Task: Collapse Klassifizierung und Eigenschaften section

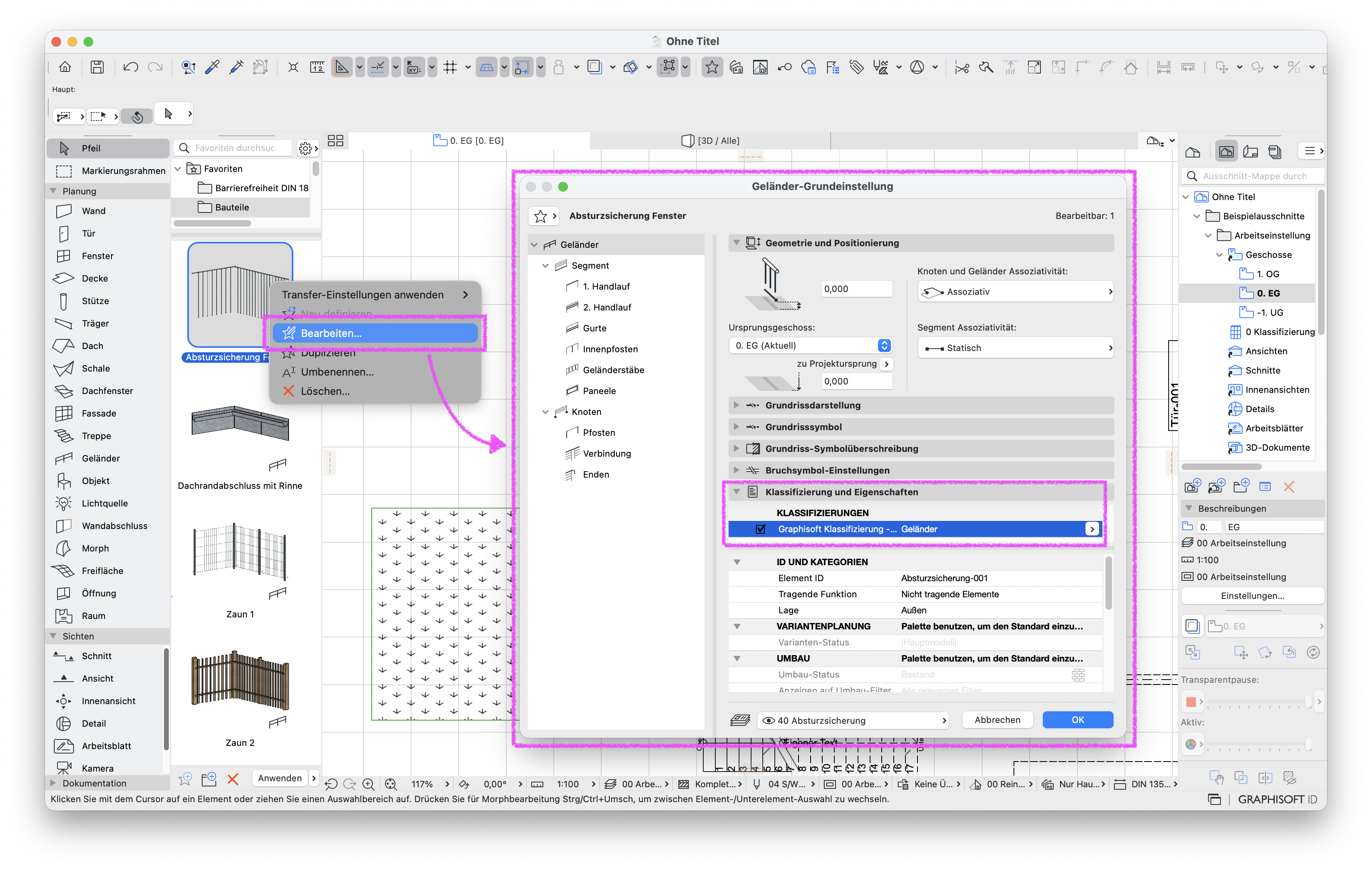Action: 736,492
